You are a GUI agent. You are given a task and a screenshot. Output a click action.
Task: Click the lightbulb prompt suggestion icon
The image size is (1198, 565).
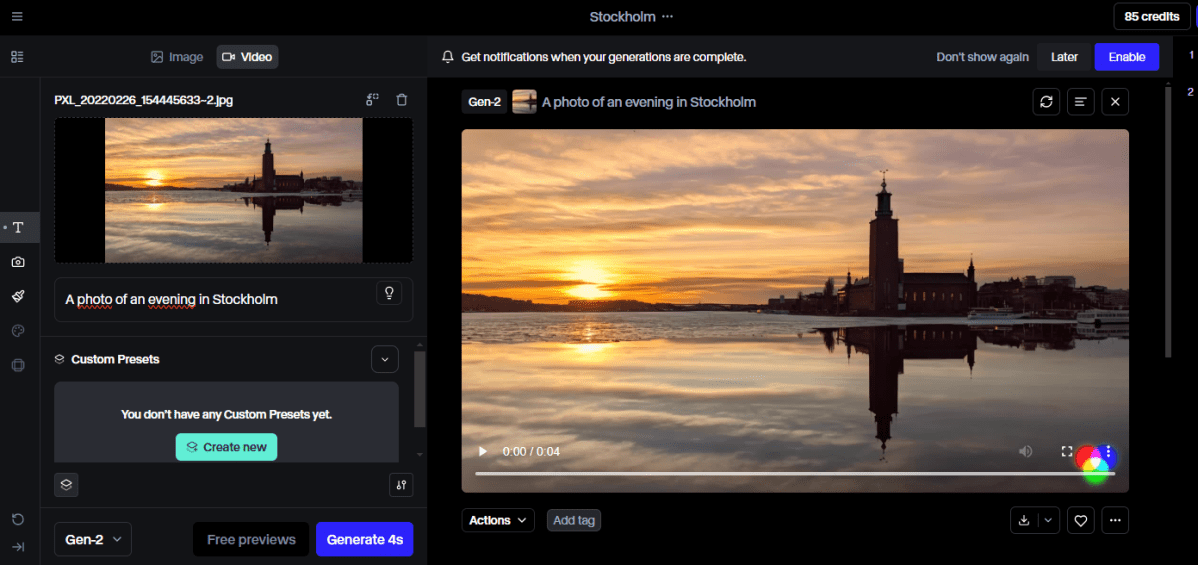388,292
